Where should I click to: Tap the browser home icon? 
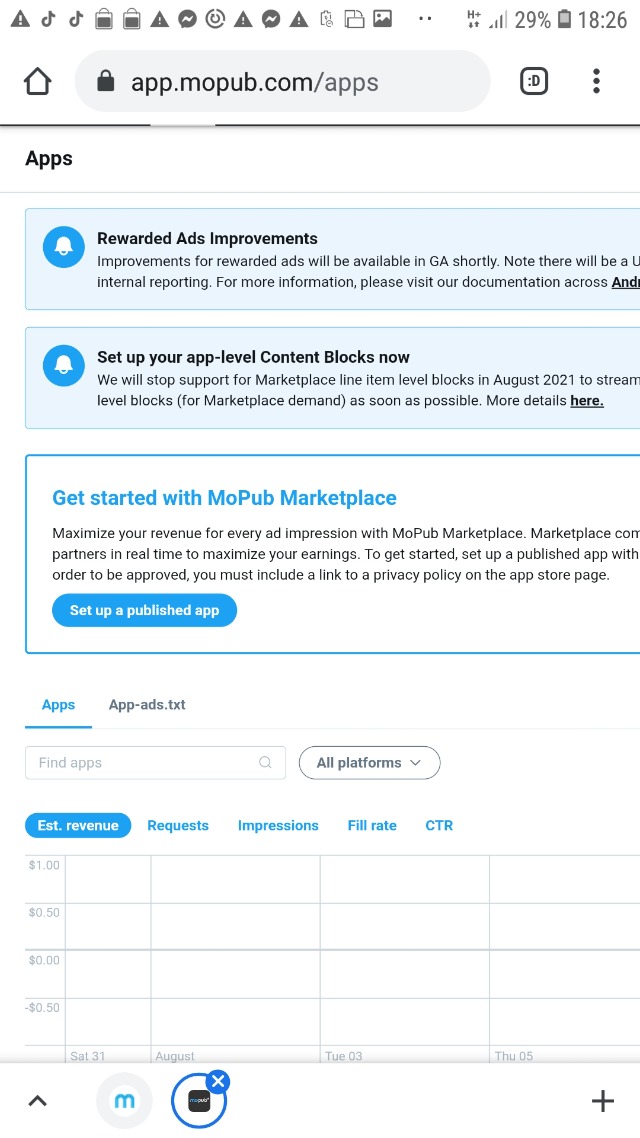[x=37, y=81]
